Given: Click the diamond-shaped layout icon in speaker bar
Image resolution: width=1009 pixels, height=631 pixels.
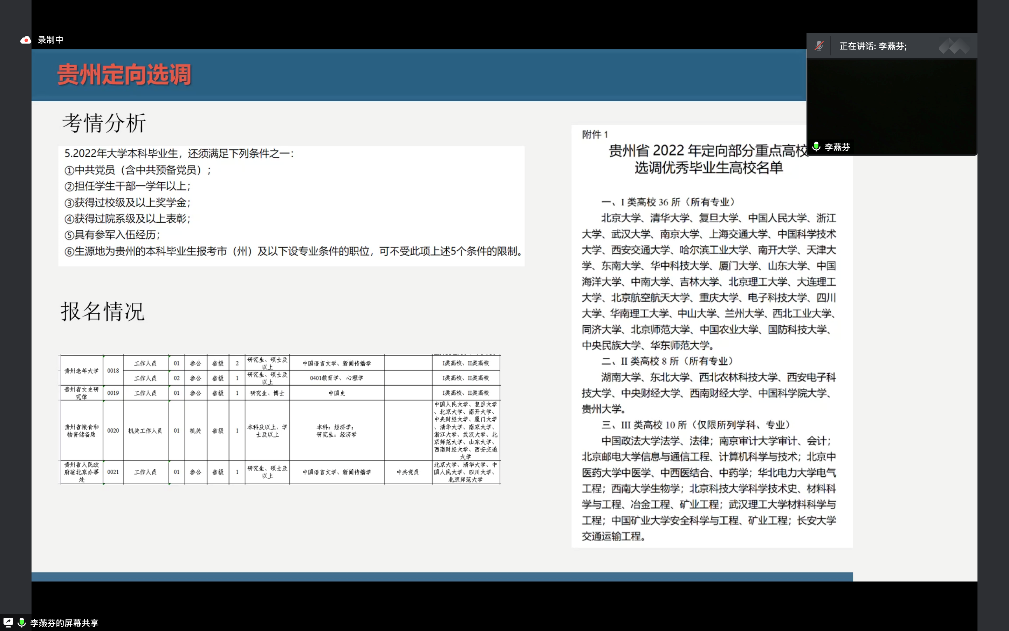Looking at the screenshot, I should pyautogui.click(x=954, y=46).
